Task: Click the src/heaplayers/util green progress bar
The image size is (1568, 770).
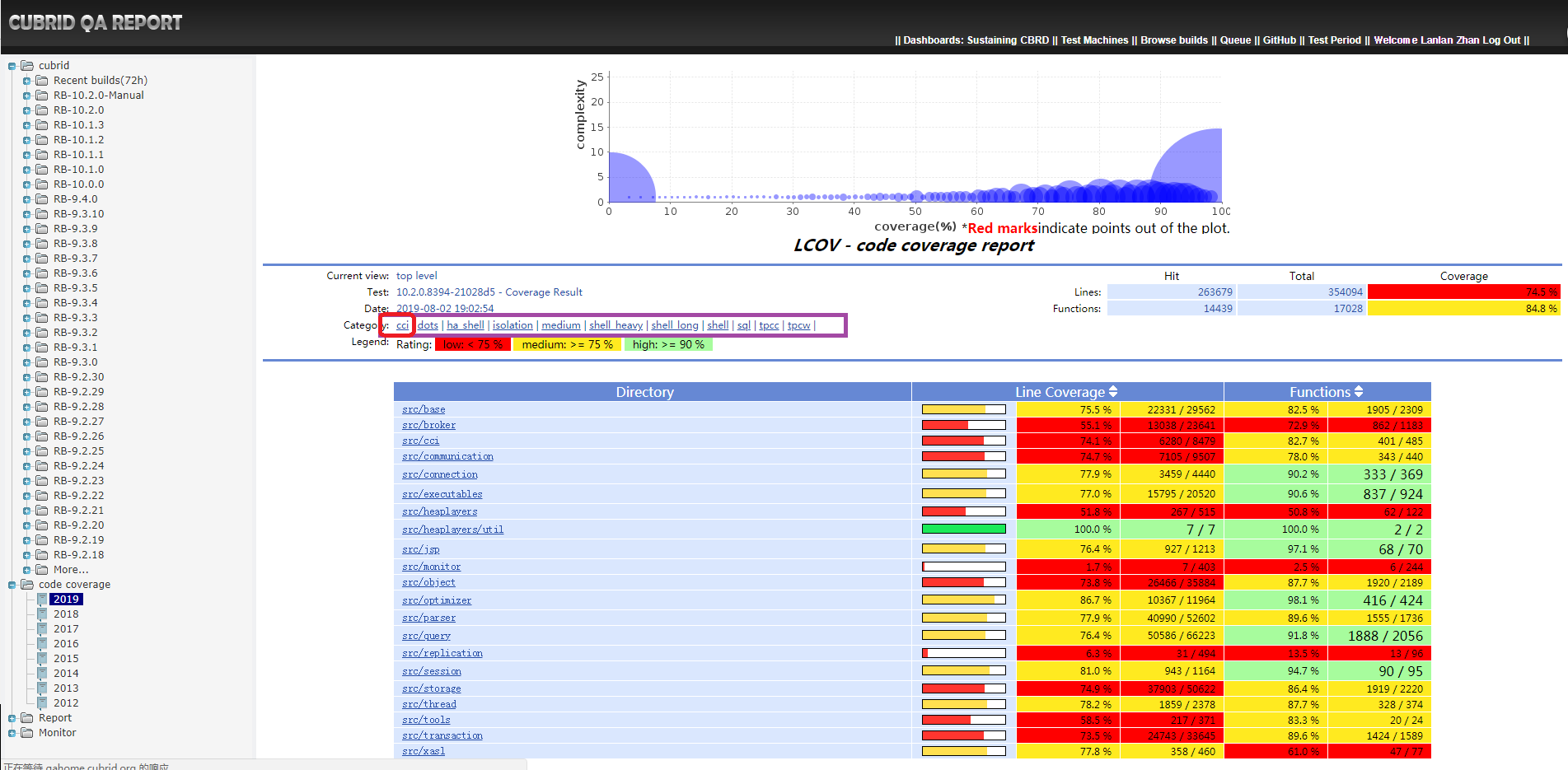Action: point(963,529)
